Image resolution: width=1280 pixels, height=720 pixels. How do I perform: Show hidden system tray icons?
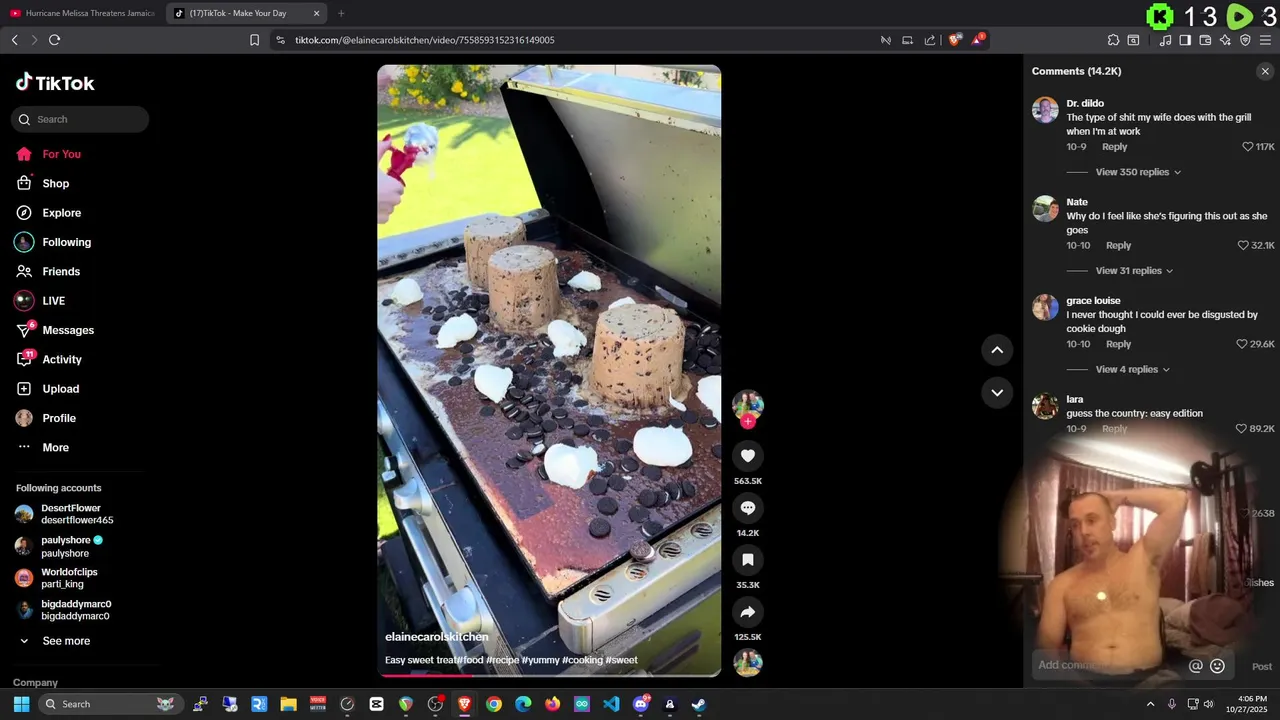pyautogui.click(x=1150, y=704)
